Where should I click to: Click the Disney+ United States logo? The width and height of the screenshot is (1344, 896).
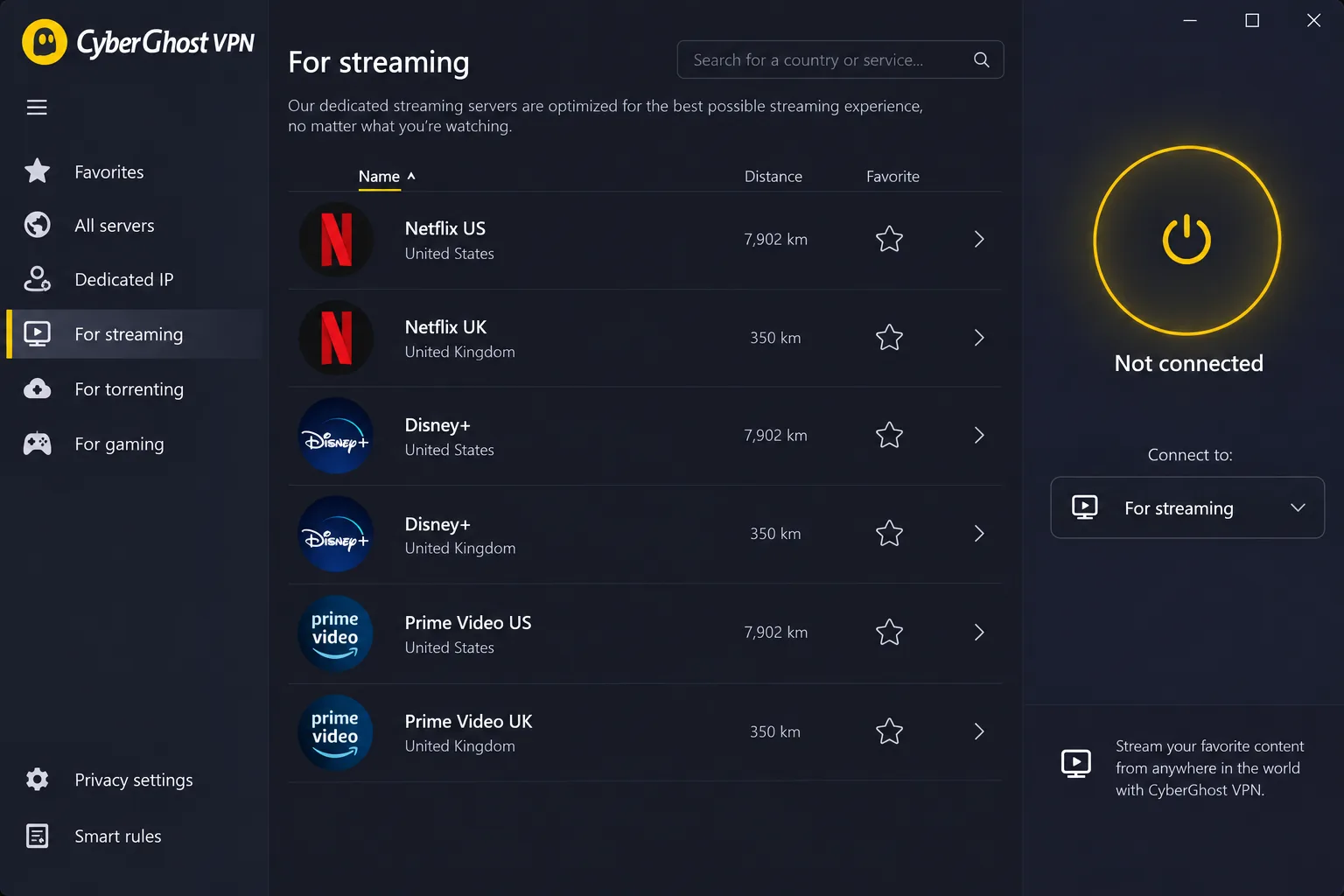[336, 436]
